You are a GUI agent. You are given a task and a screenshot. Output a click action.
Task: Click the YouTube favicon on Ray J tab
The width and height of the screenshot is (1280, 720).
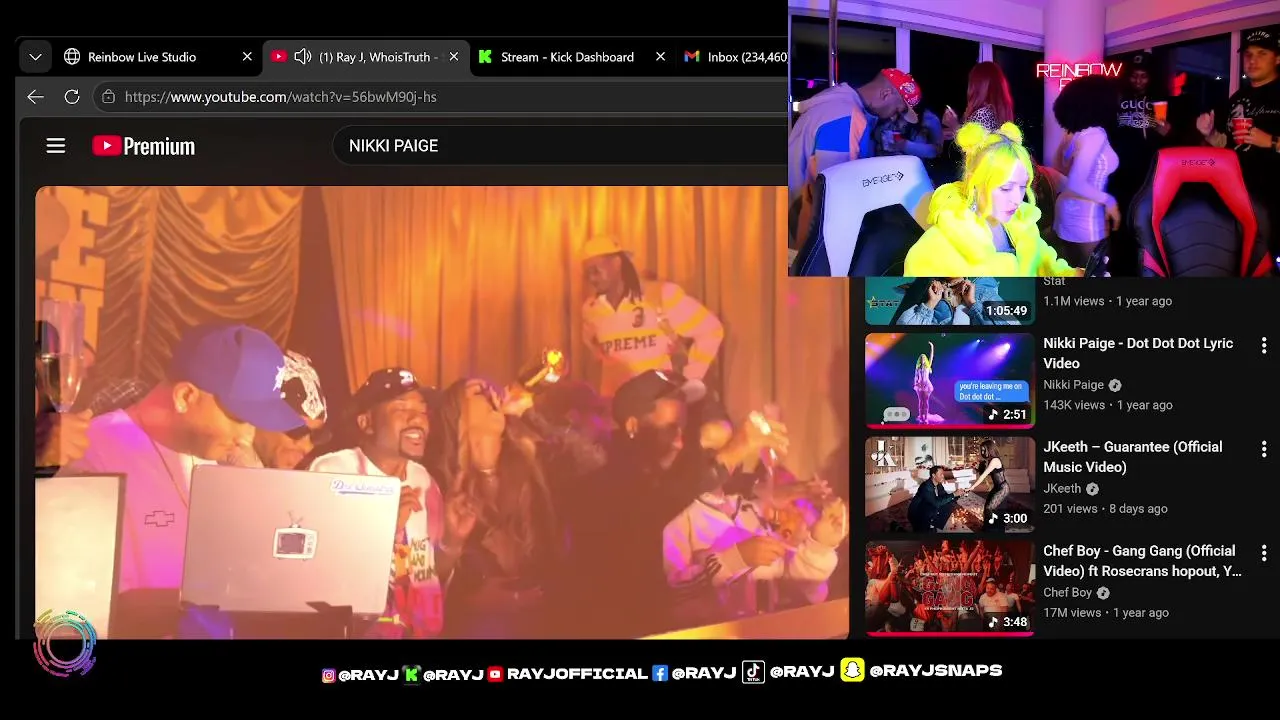pos(278,57)
